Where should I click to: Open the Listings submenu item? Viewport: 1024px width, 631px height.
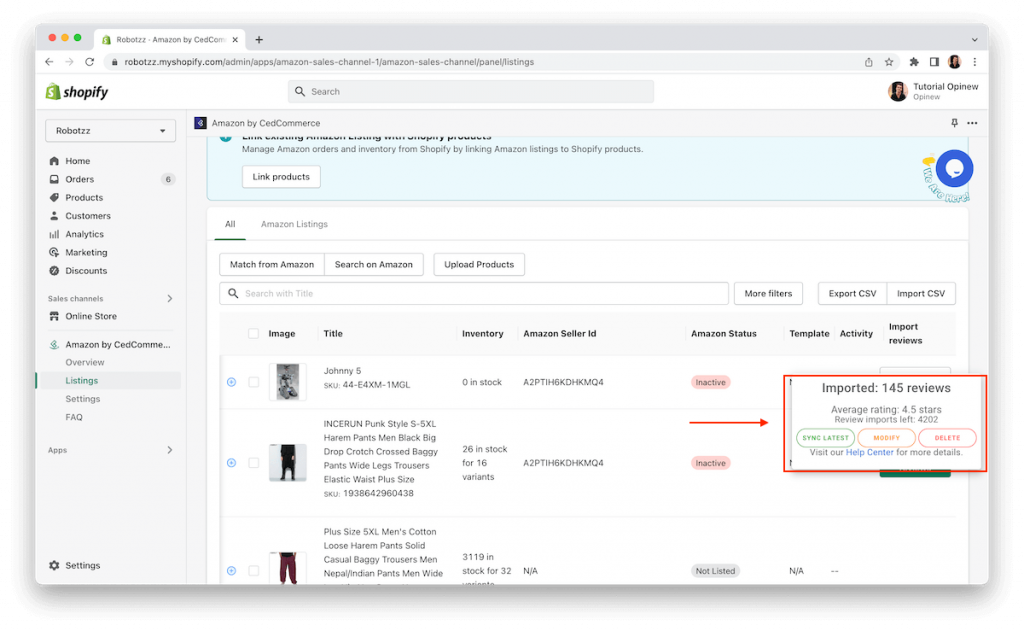(82, 381)
